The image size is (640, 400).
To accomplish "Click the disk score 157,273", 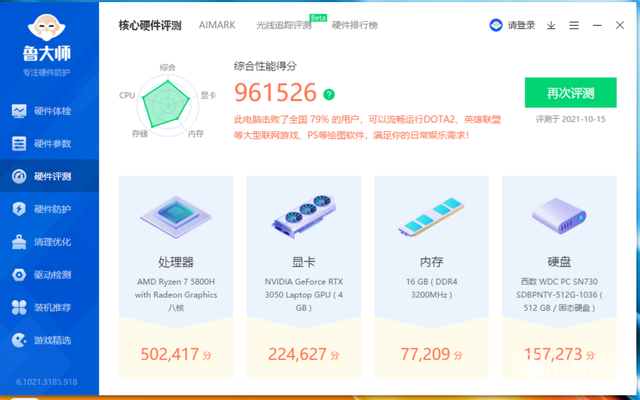I will 553,354.
